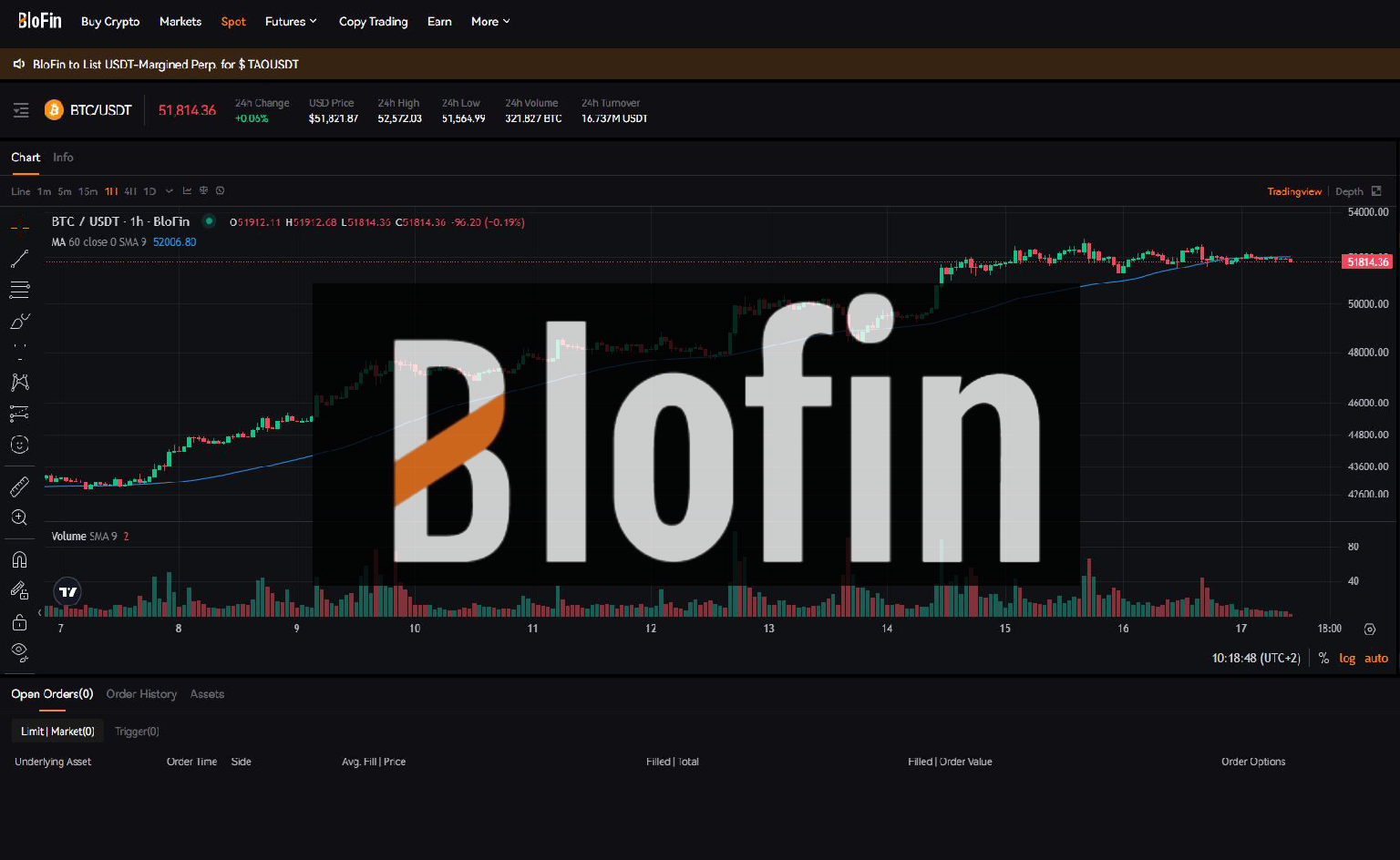Viewport: 1400px width, 860px height.
Task: Hide all drawings with eye icon
Action: click(x=19, y=651)
